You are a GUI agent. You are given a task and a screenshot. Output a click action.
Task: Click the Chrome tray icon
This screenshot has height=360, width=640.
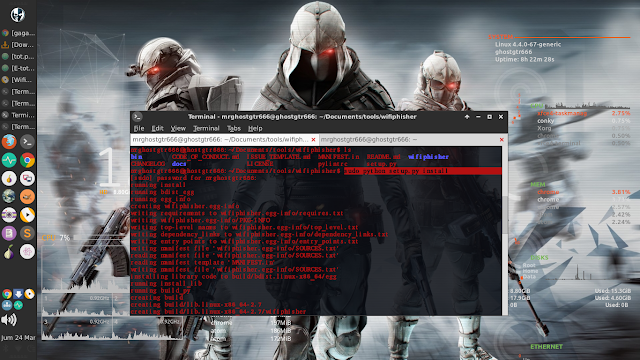(x=7, y=294)
